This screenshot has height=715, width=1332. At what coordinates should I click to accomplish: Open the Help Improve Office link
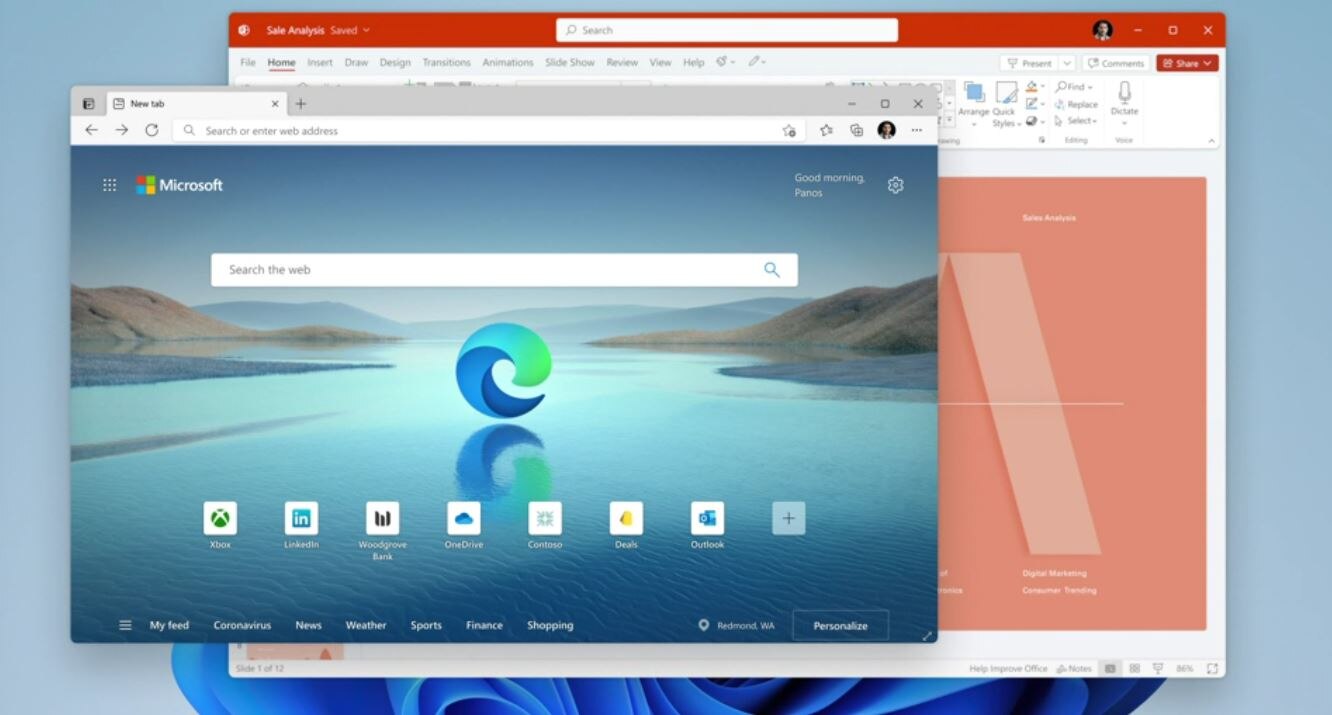(1009, 668)
